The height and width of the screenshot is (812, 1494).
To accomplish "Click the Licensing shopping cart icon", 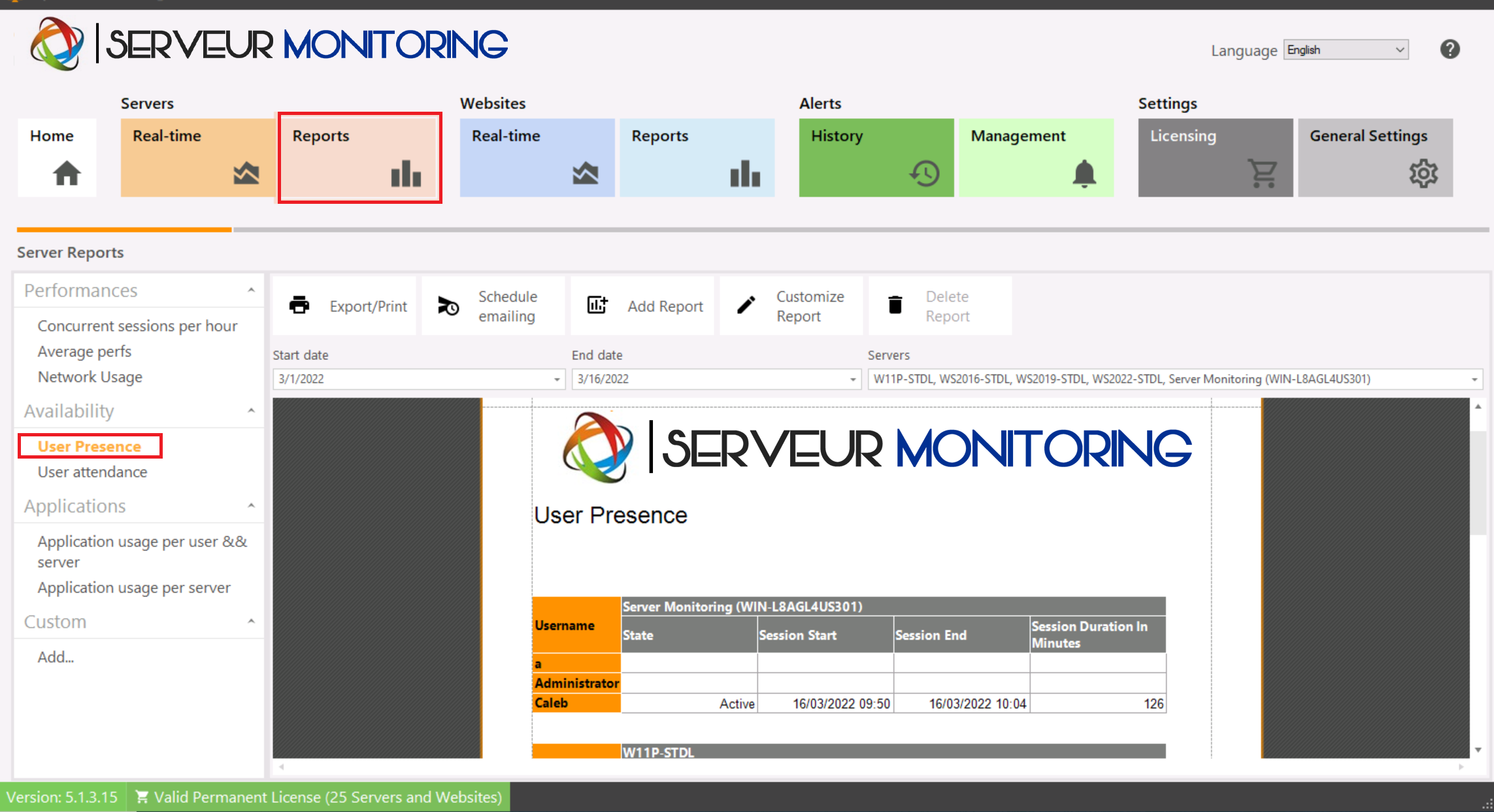I will [1263, 174].
